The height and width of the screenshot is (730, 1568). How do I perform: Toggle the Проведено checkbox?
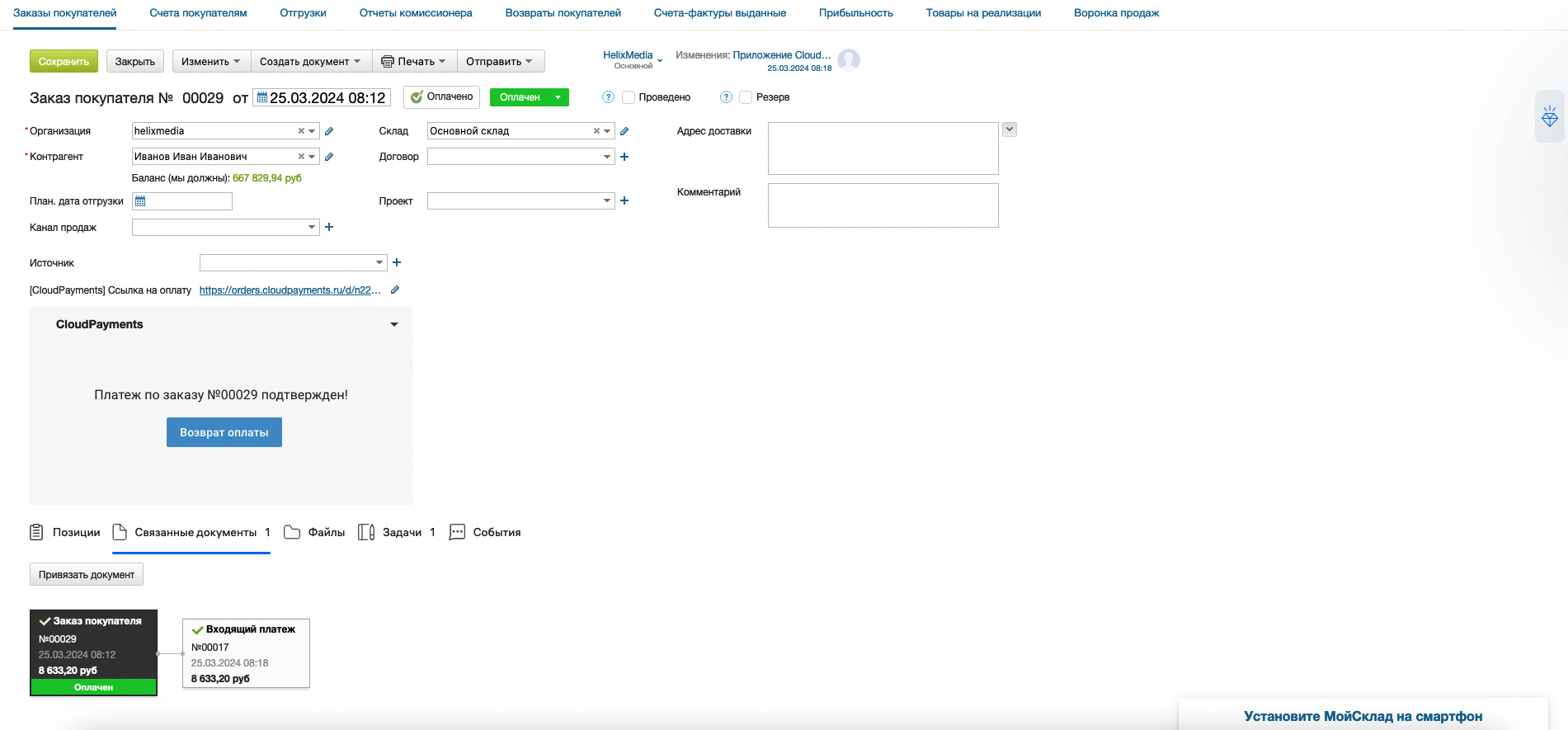click(629, 97)
